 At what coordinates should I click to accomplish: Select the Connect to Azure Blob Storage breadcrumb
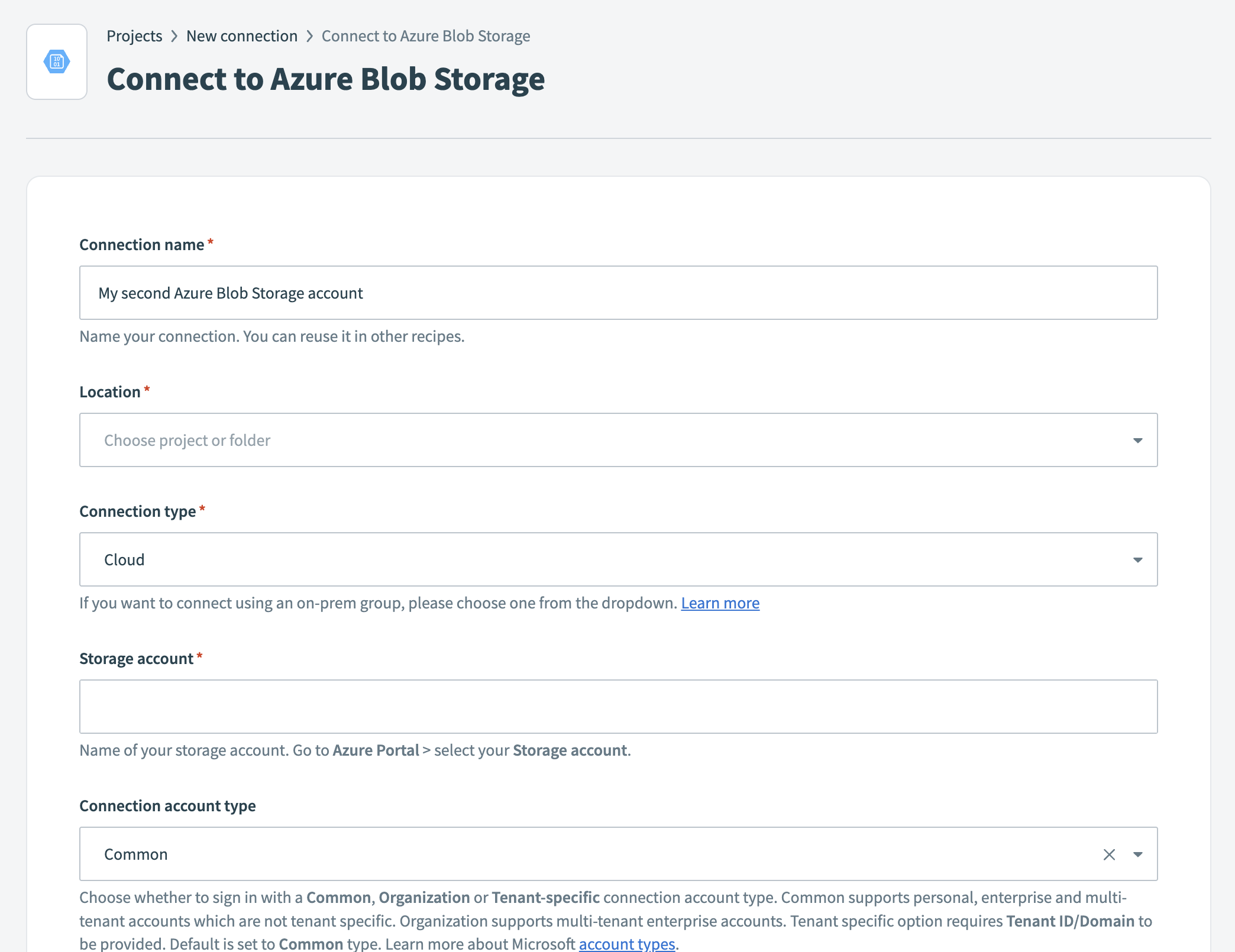click(x=425, y=35)
